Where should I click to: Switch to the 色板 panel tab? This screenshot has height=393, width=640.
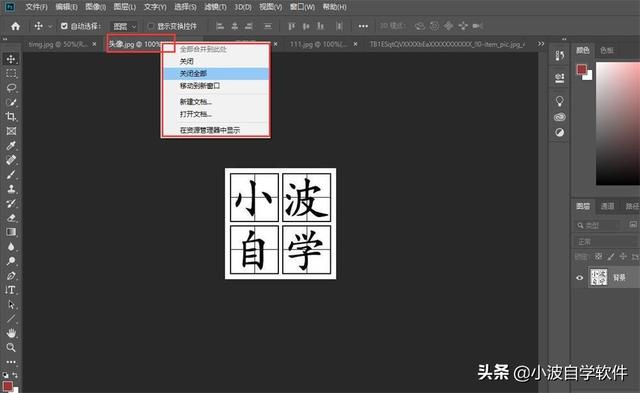(x=607, y=51)
